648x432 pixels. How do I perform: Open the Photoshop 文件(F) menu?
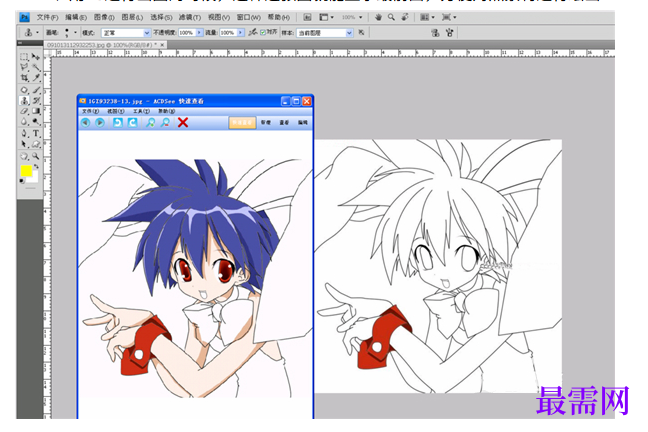click(48, 17)
